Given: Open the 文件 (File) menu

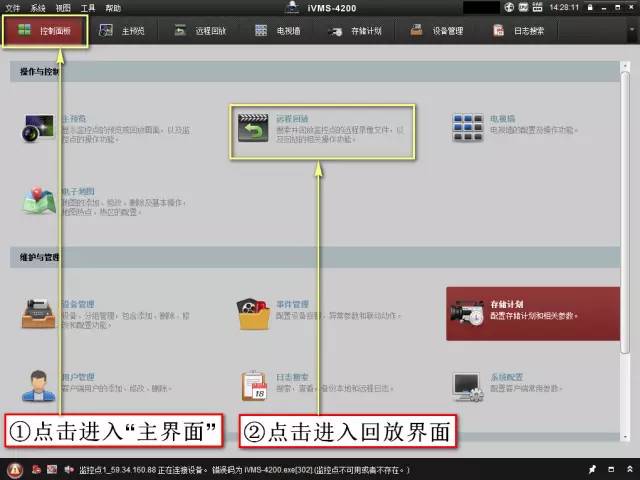Looking at the screenshot, I should (13, 7).
